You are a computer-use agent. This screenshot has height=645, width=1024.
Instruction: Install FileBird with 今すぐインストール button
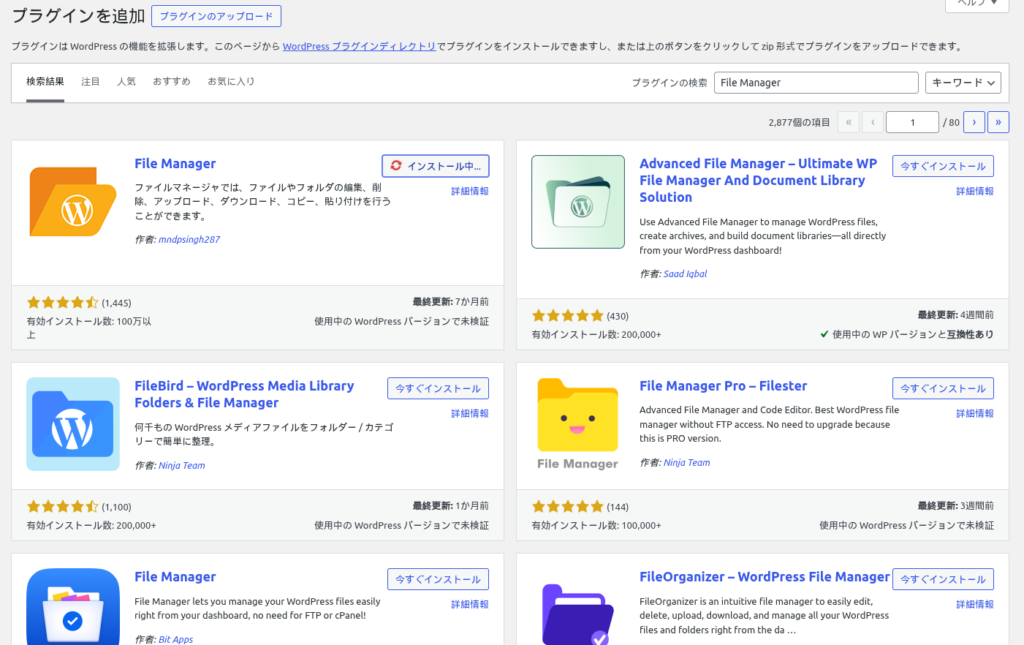point(438,388)
